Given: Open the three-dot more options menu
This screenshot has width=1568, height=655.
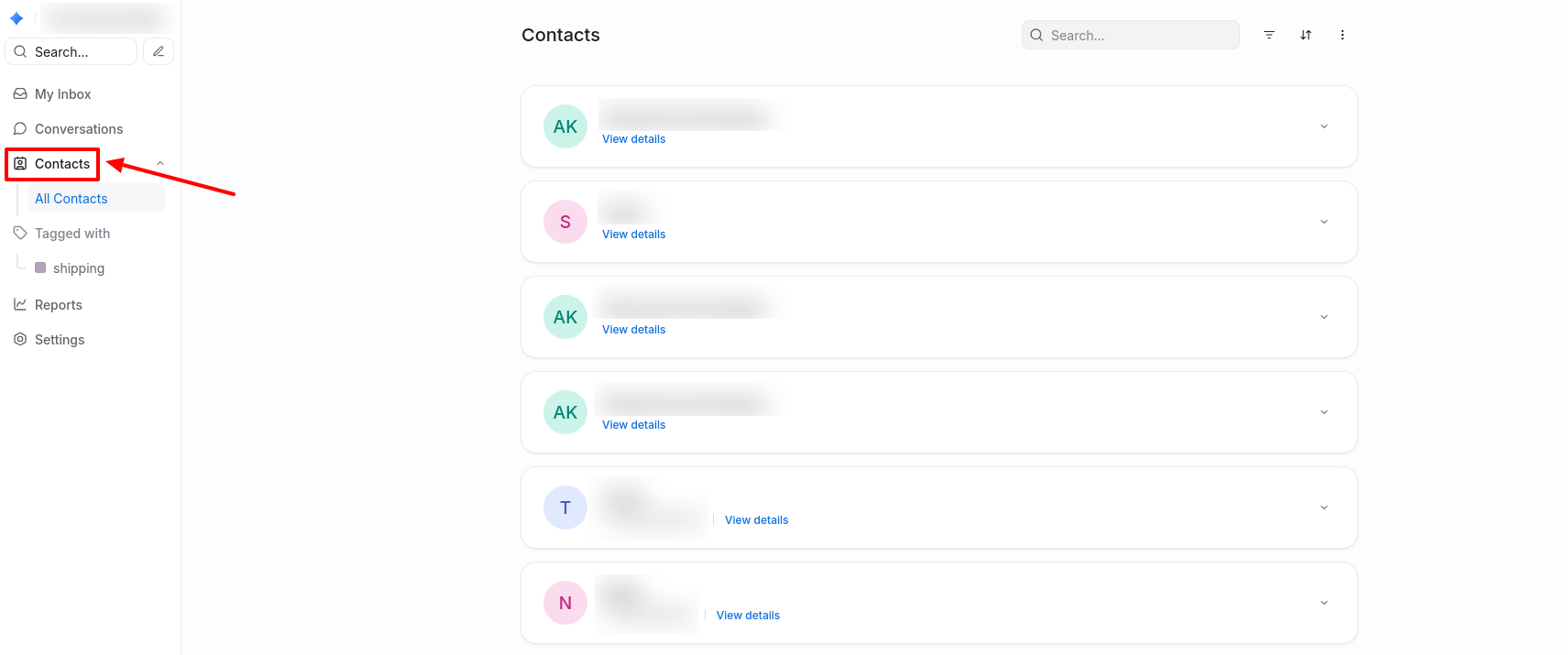Looking at the screenshot, I should click(x=1343, y=35).
